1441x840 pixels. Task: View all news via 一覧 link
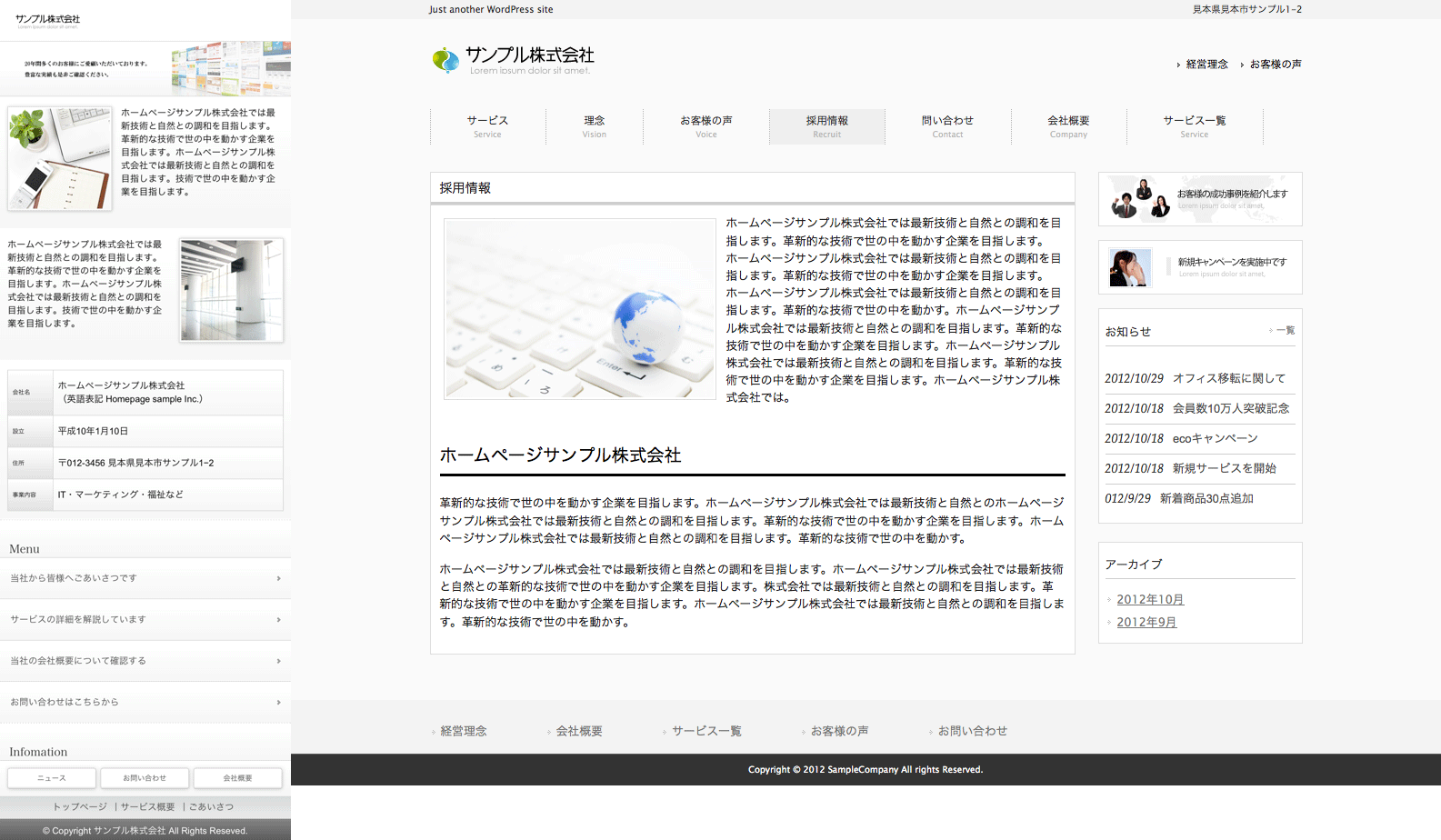point(1285,331)
